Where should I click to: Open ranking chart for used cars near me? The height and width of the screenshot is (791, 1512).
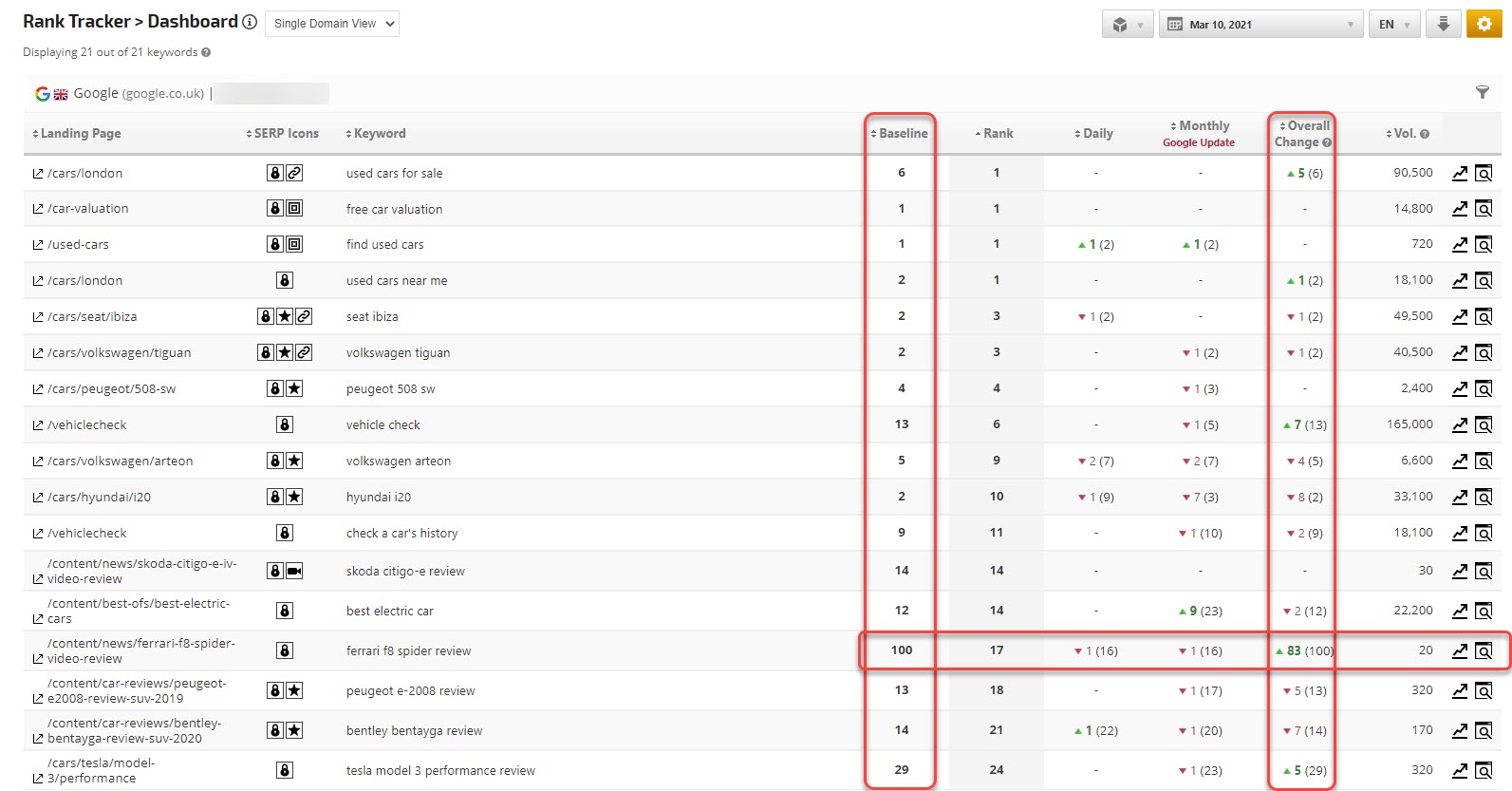coord(1460,280)
